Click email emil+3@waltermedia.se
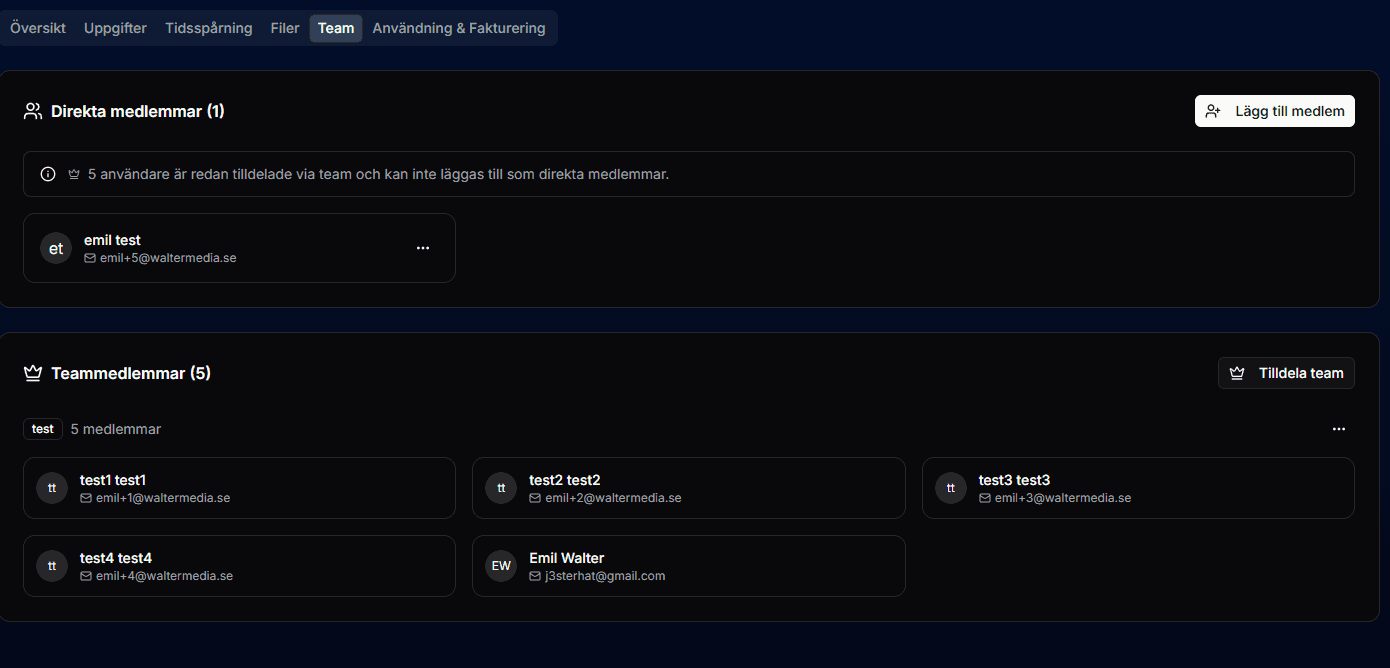Viewport: 1390px width, 668px height. [x=1063, y=498]
